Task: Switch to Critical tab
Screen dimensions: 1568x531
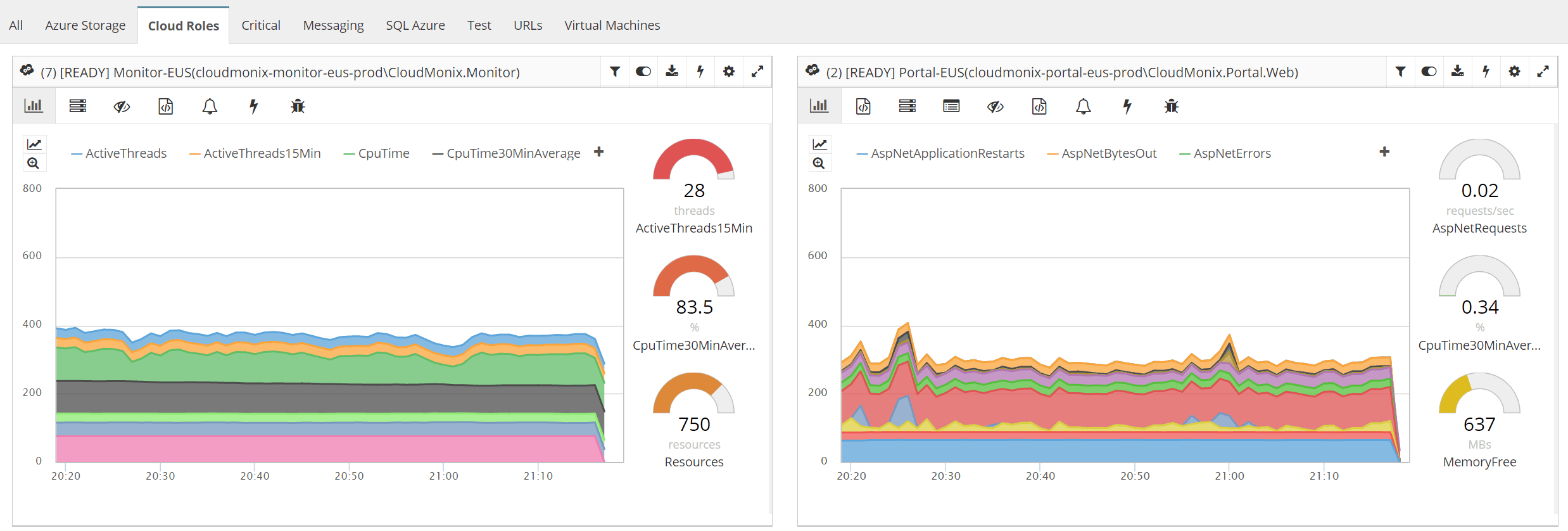Action: (261, 25)
